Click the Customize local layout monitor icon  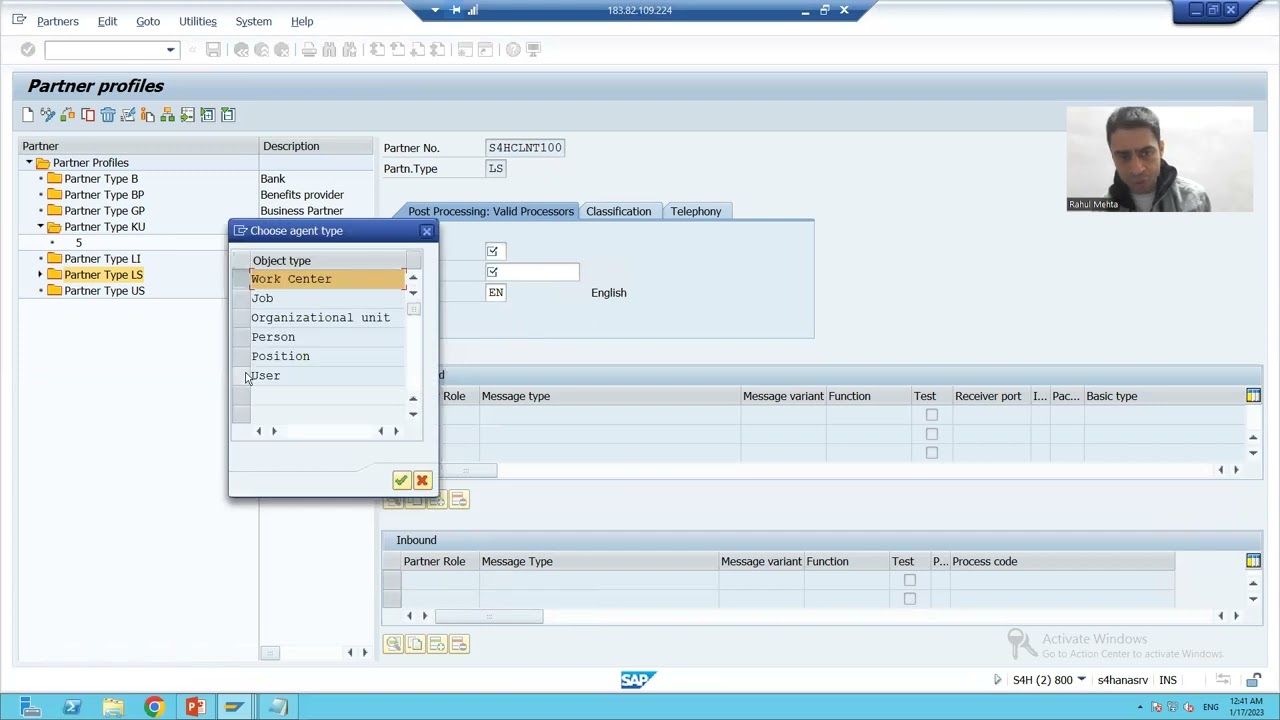click(x=533, y=49)
